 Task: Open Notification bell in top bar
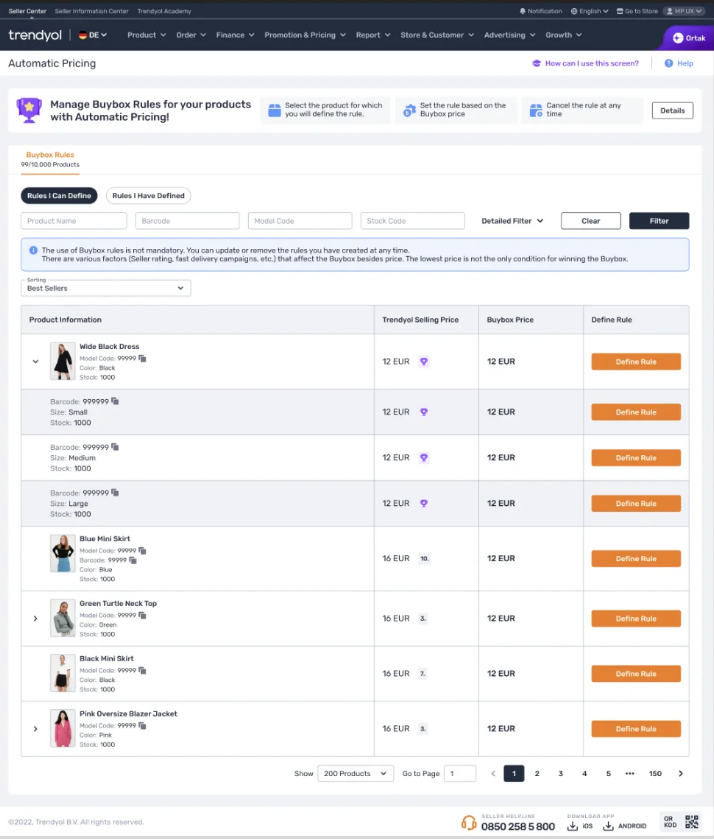coord(523,11)
